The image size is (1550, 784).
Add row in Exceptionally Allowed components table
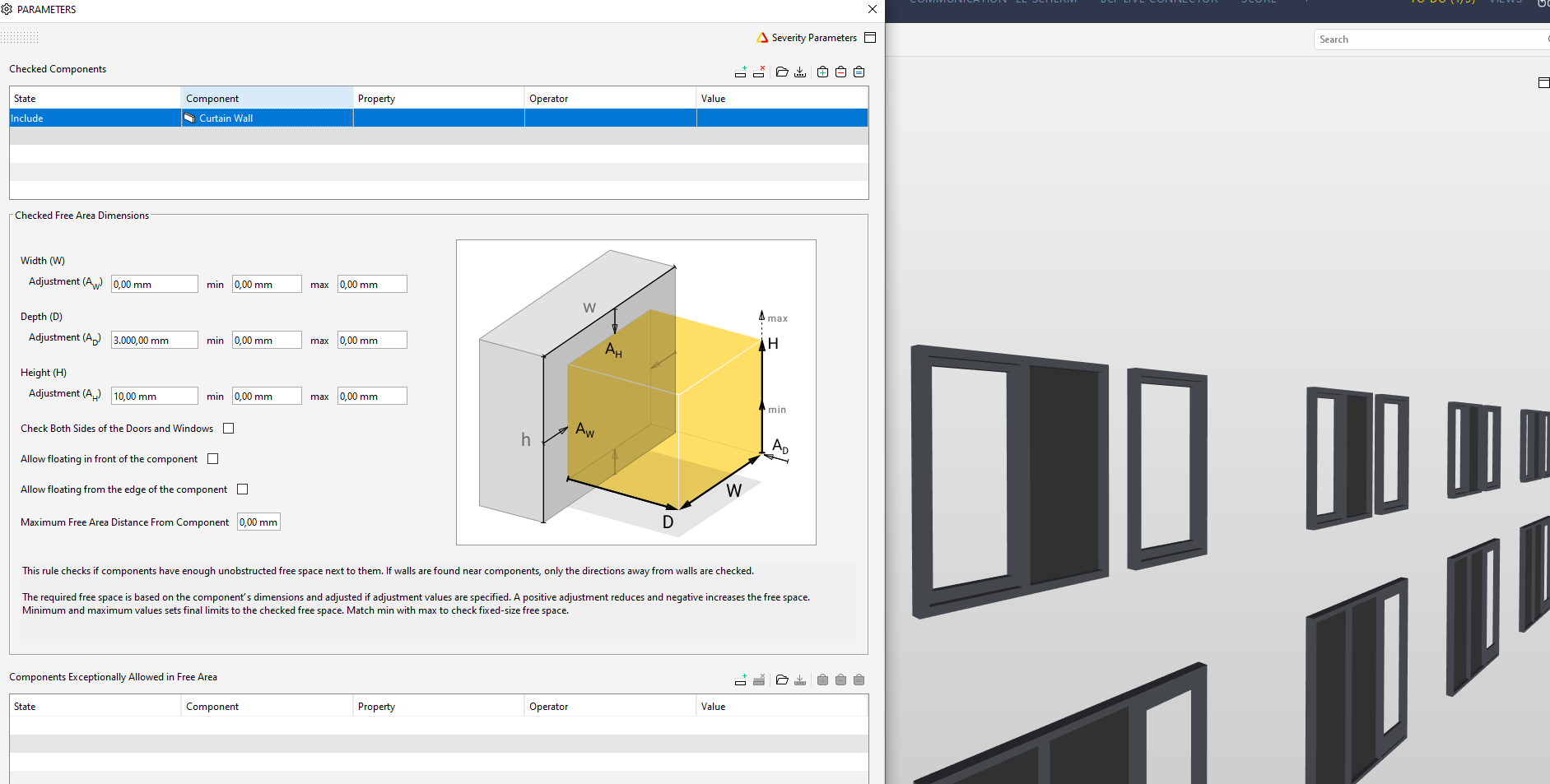point(741,680)
